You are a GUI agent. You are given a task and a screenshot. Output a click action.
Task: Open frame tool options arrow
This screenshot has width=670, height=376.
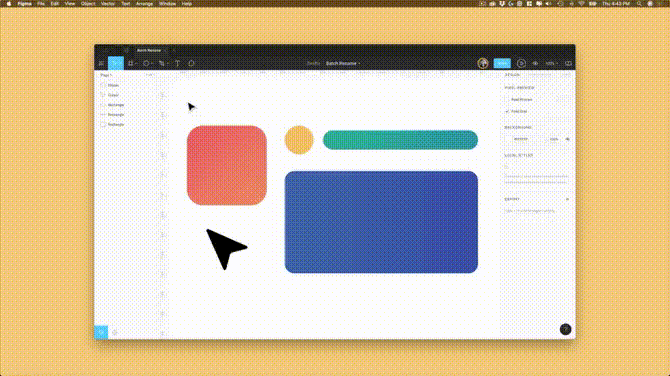tap(136, 64)
